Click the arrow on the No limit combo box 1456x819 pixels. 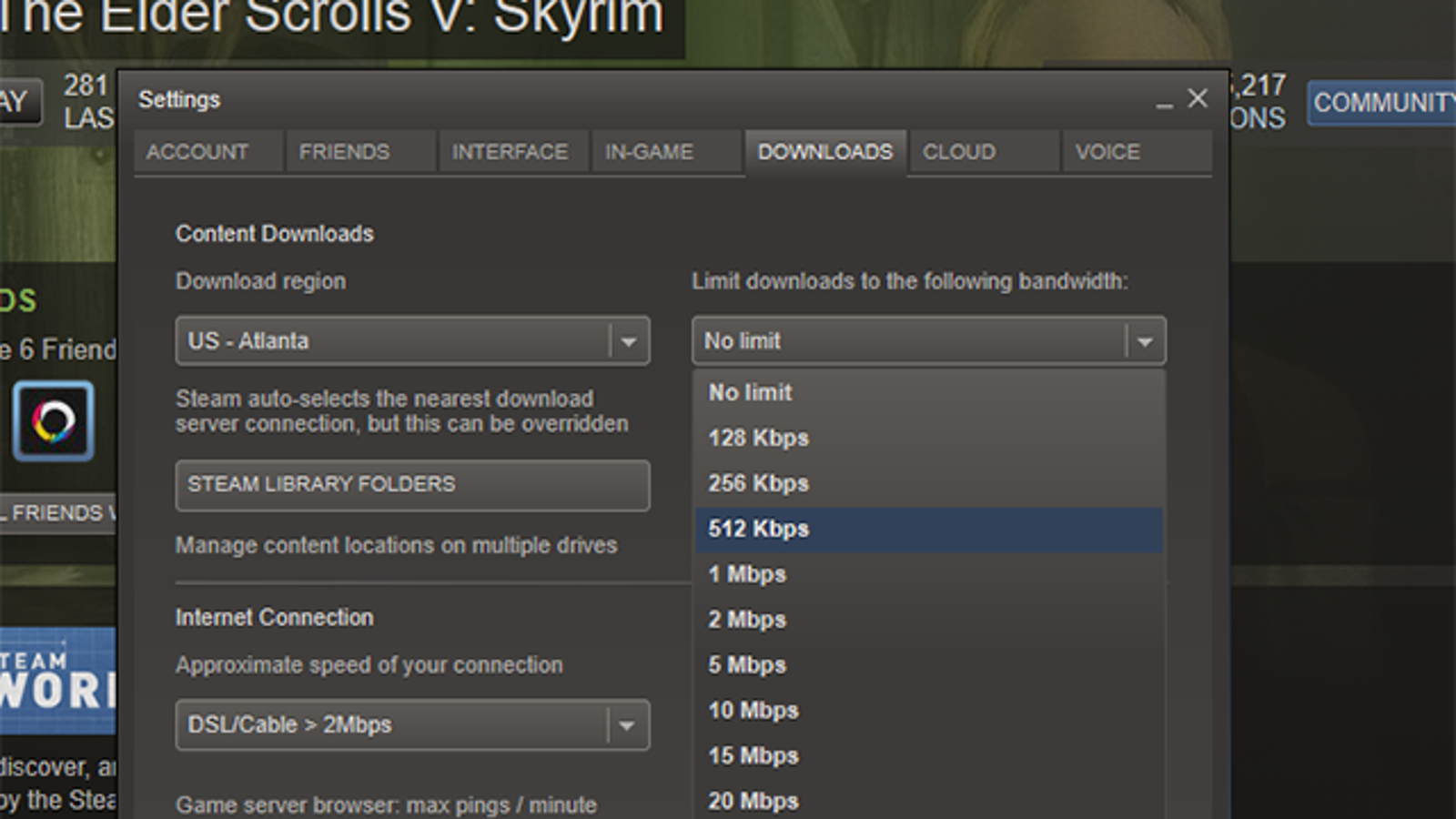1145,341
